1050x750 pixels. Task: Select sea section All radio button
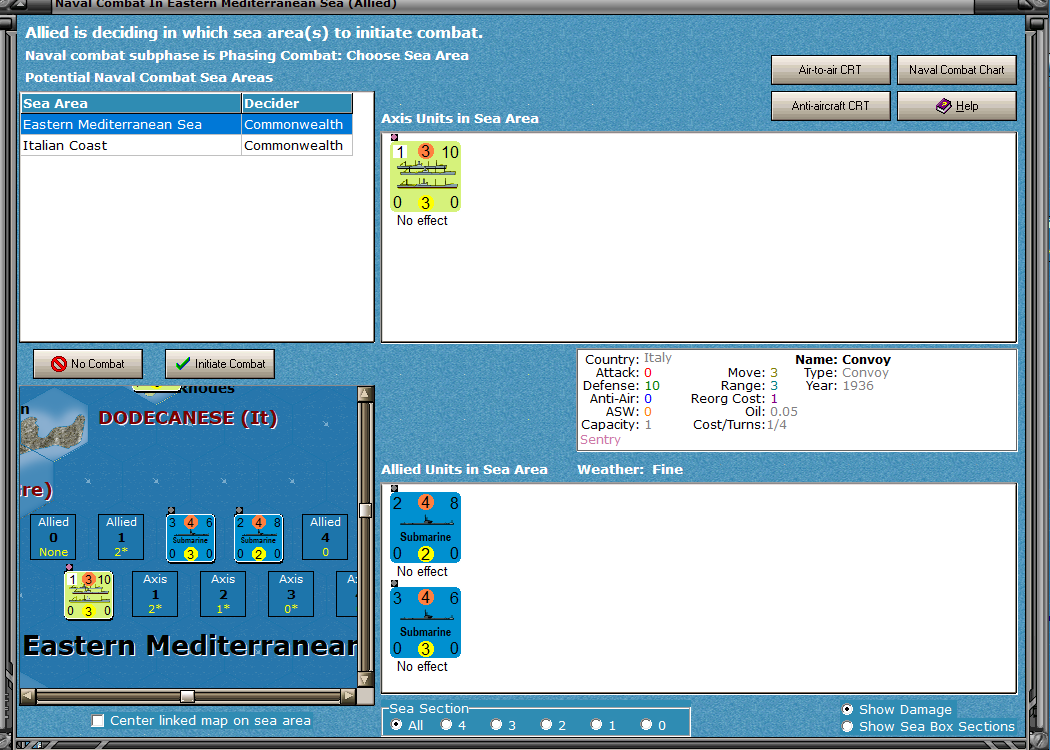[396, 725]
